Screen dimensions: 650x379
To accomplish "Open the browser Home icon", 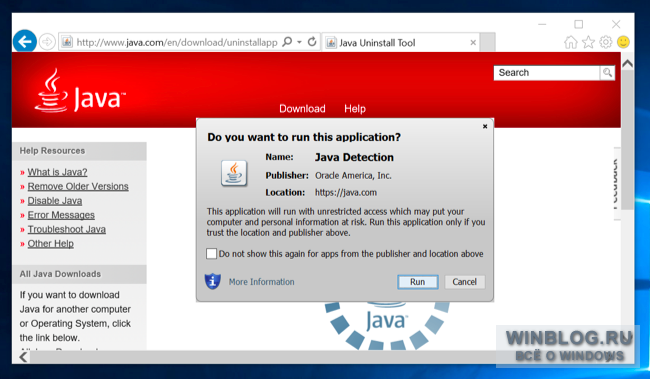I will [571, 42].
